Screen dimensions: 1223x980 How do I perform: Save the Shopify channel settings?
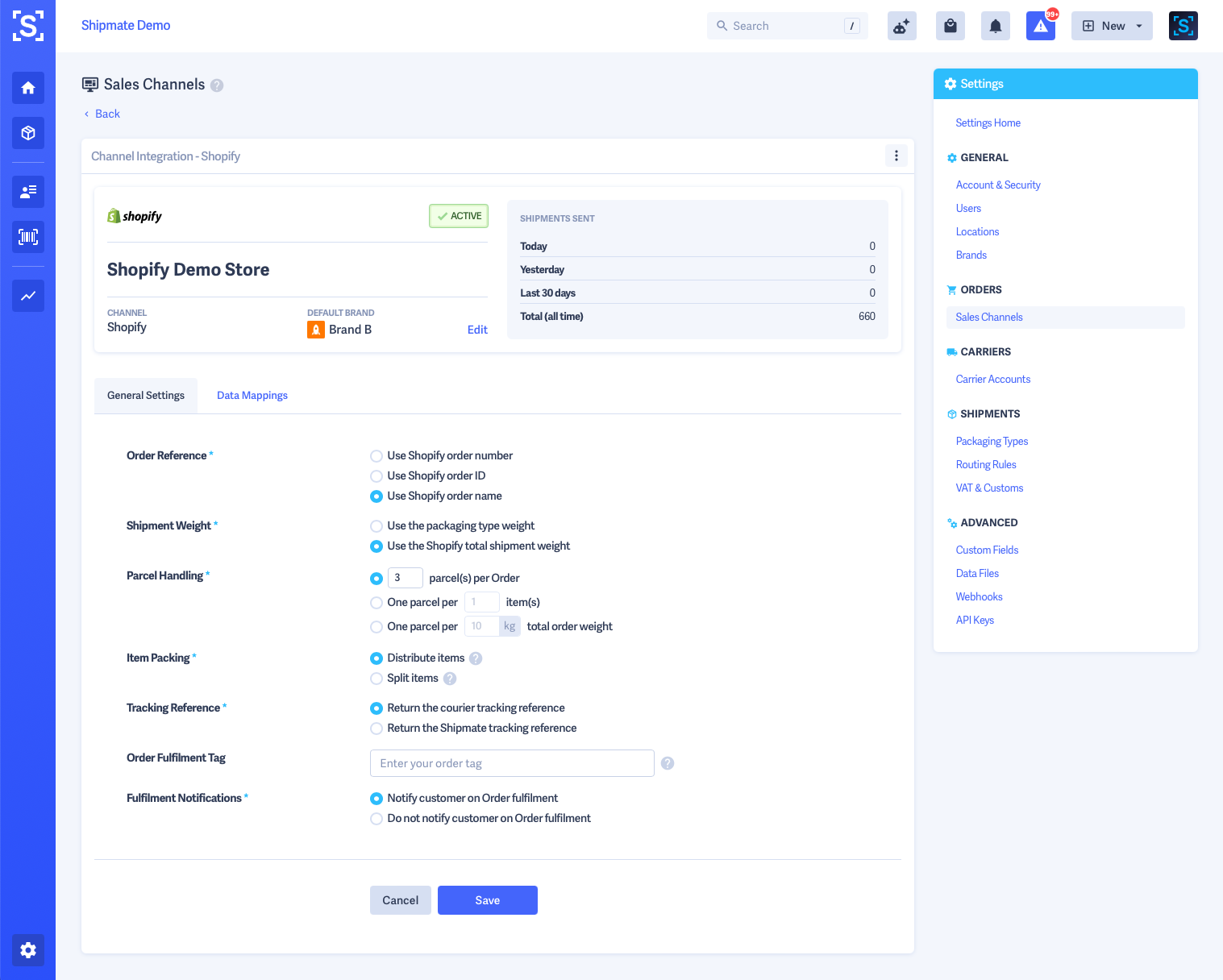tap(487, 899)
